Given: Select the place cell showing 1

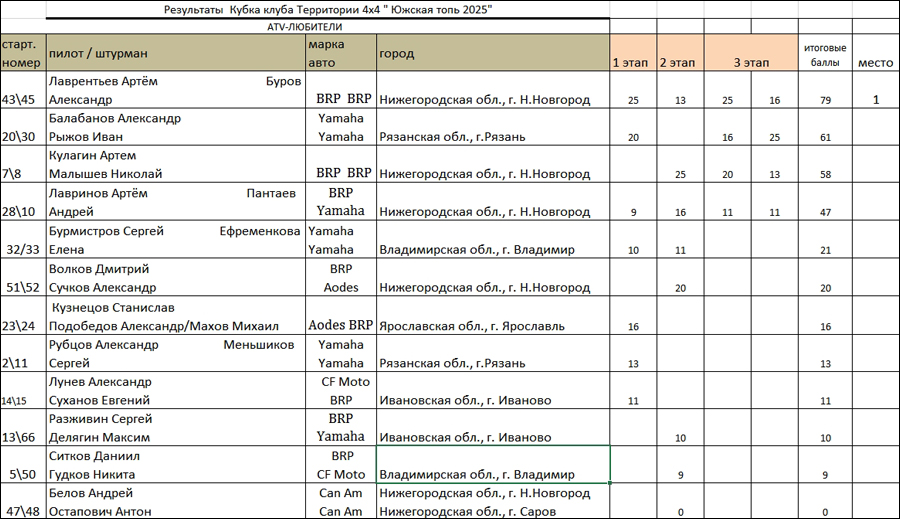Looking at the screenshot, I should tap(875, 100).
